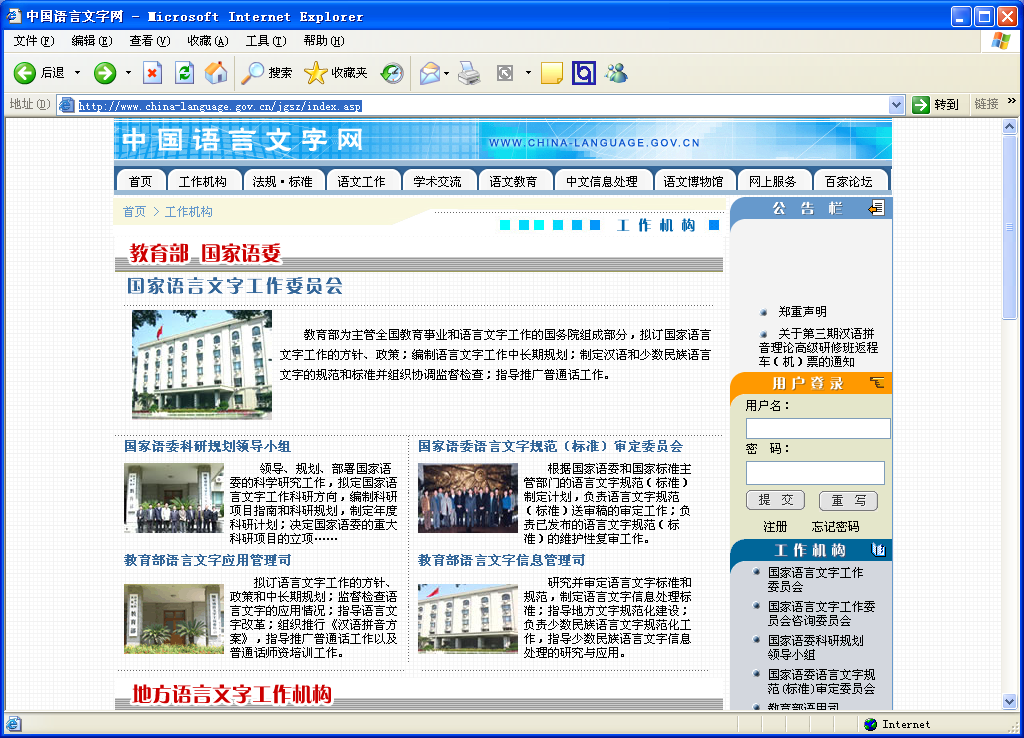Viewport: 1024px width, 738px height.
Task: Click the Print icon in toolbar
Action: coord(469,73)
